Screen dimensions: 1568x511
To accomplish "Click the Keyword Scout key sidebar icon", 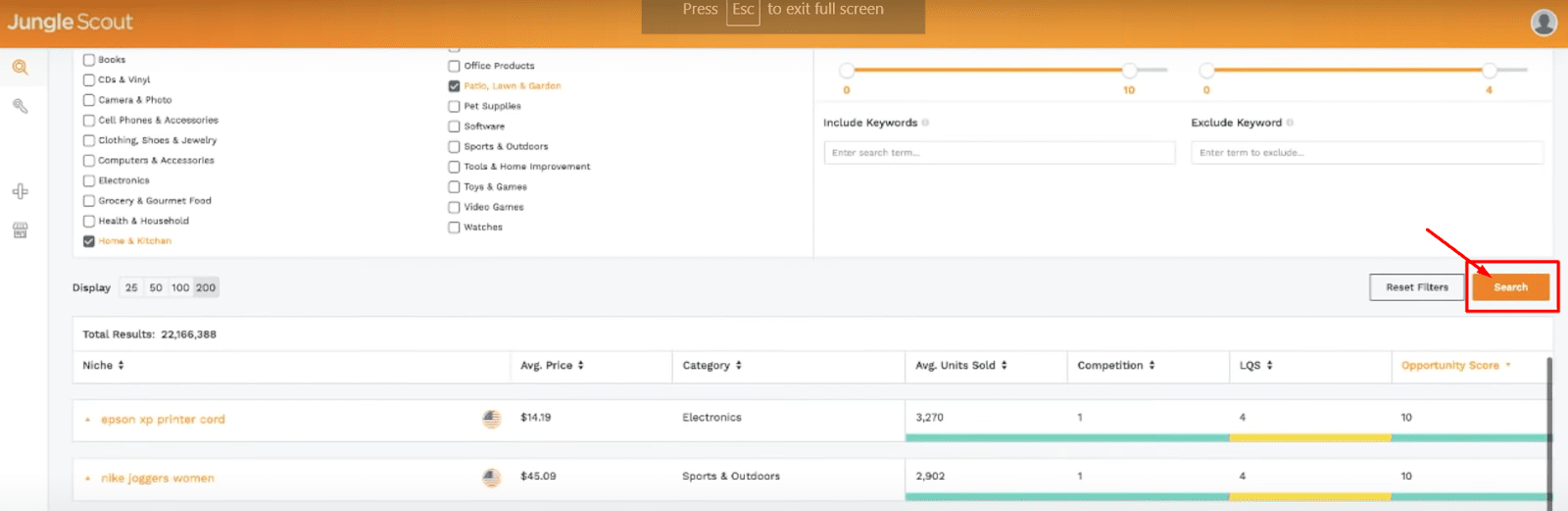I will [20, 106].
